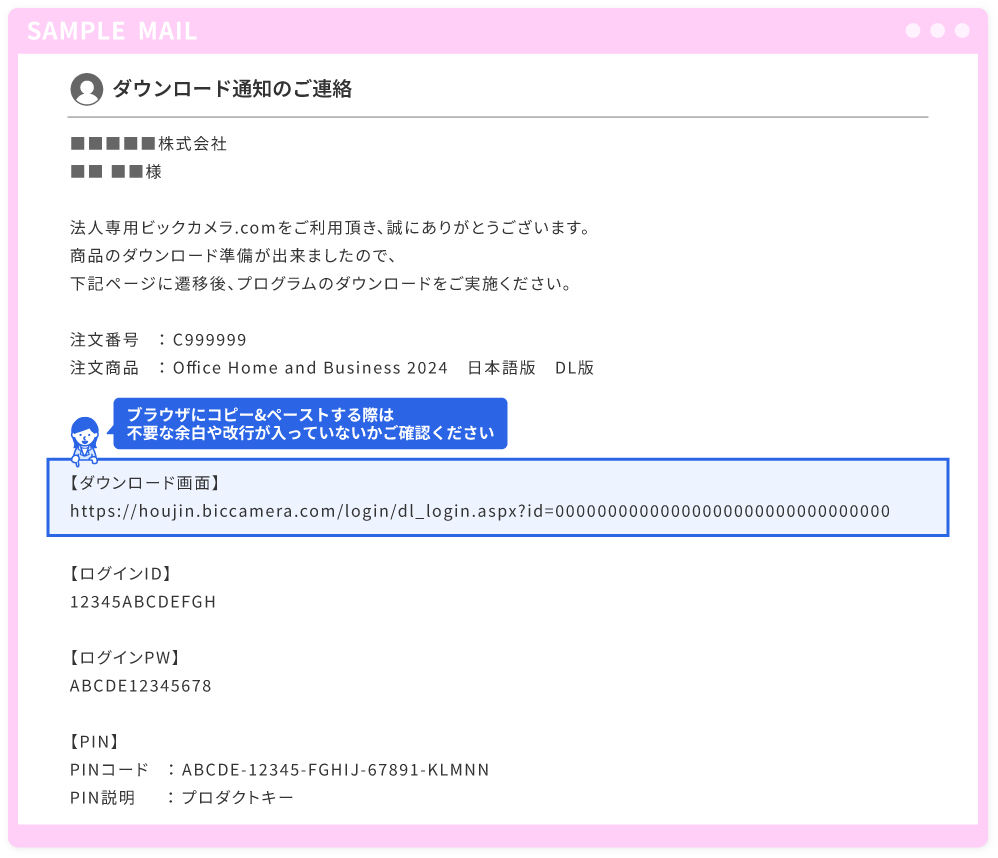Viewport: 998px width, 858px height.
Task: Click the mail subject ダウンロード通知のご連絡
Action: point(232,89)
